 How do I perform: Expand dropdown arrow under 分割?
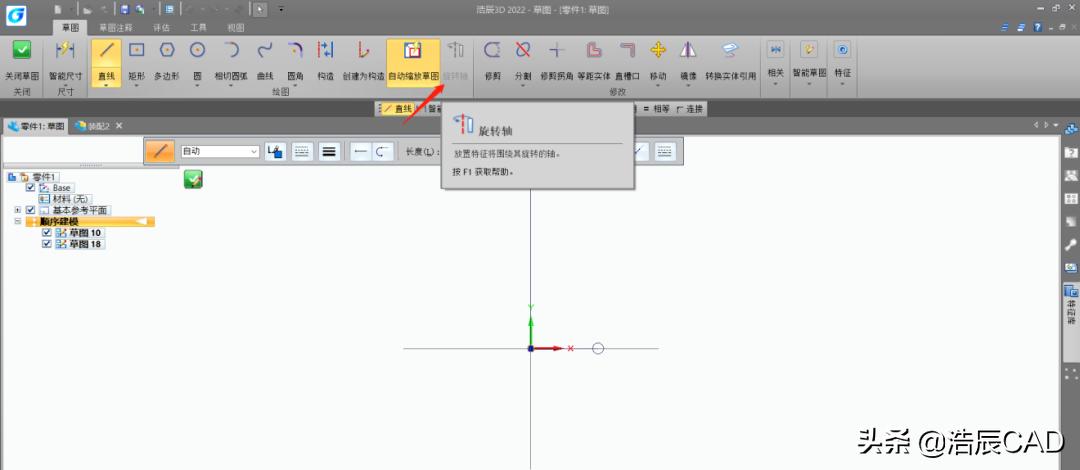coord(523,85)
